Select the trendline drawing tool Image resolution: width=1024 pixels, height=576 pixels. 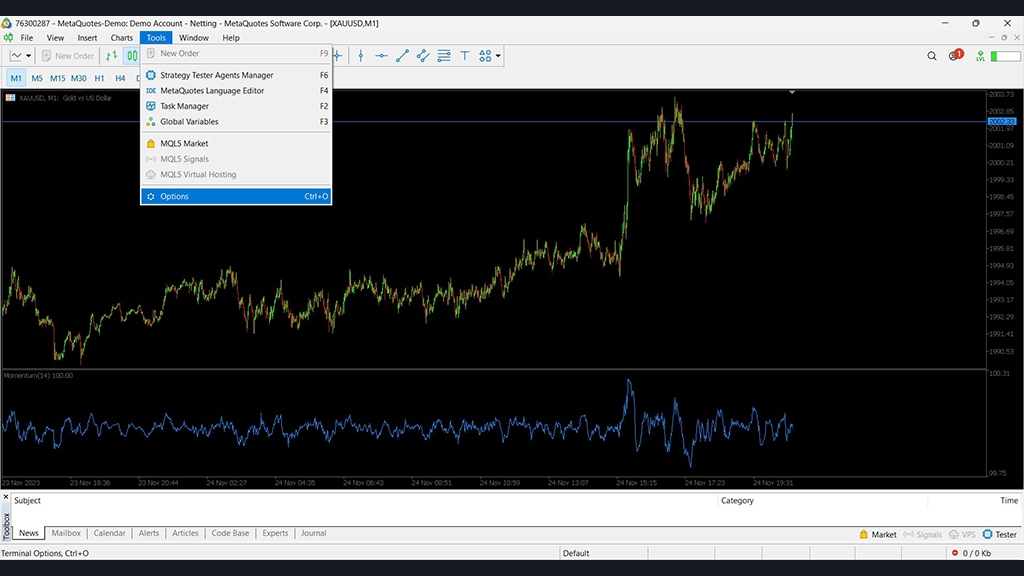(x=402, y=56)
